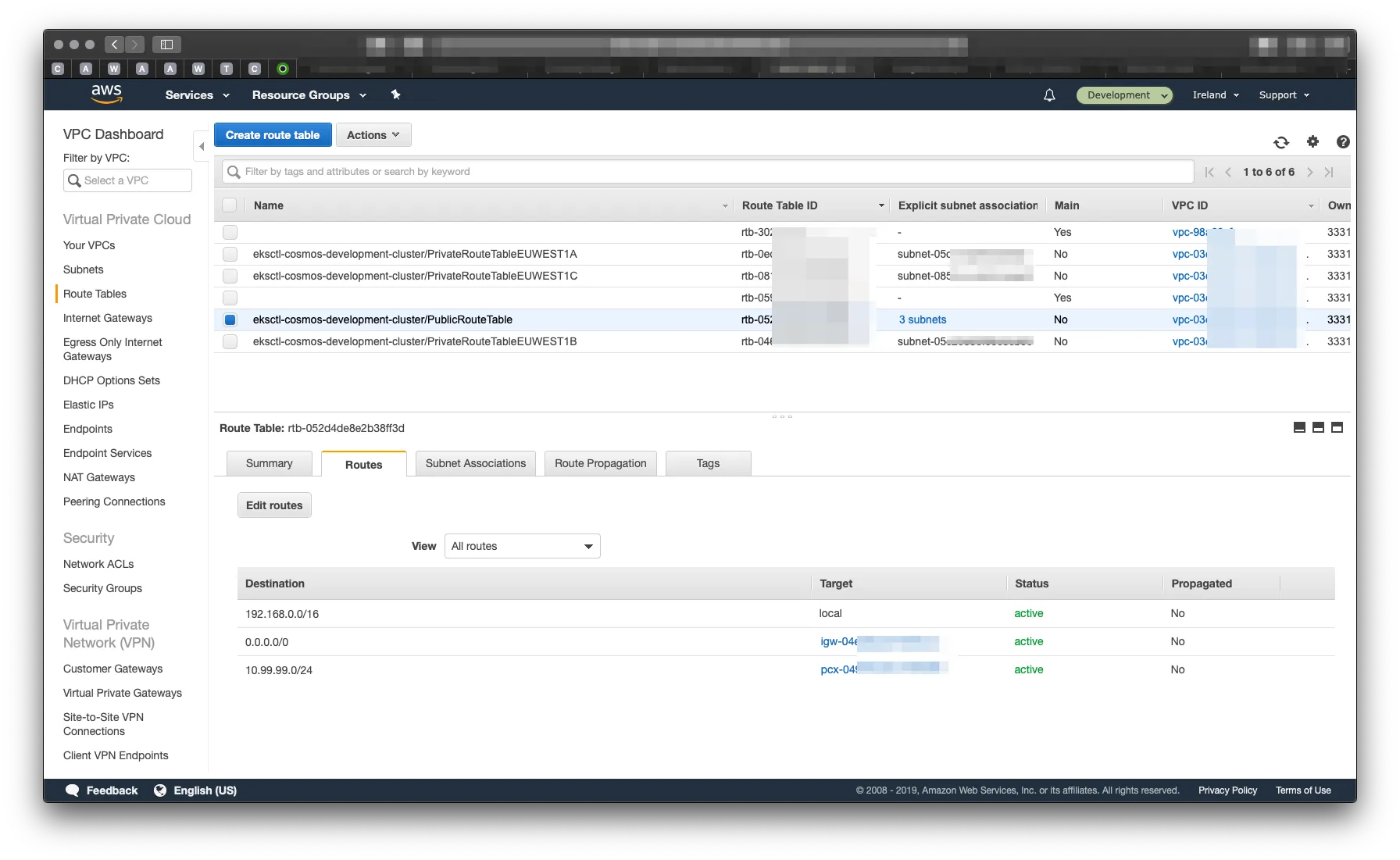Open the Actions dropdown button

point(373,135)
